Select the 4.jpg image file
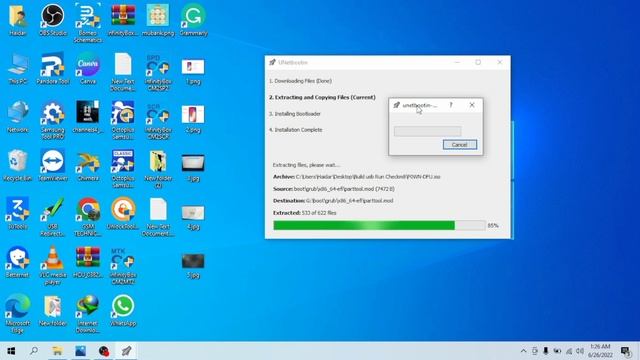Viewport: 640px width, 360px height. click(x=193, y=217)
